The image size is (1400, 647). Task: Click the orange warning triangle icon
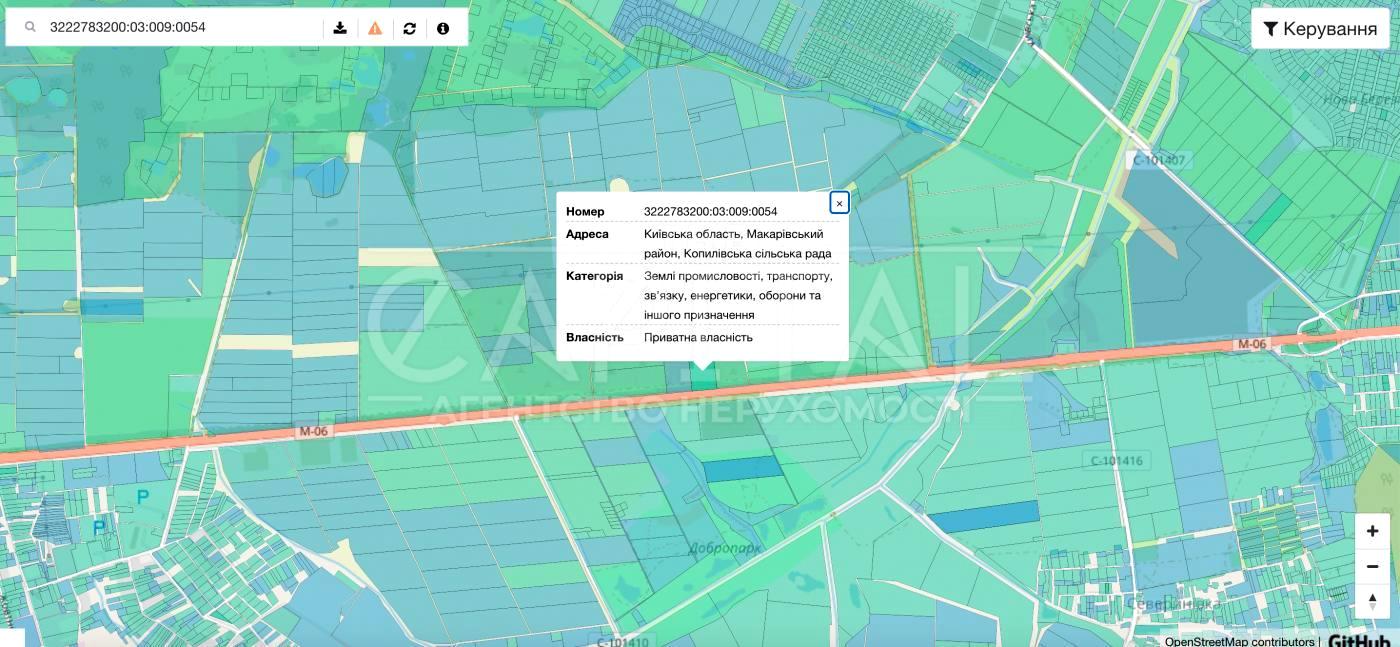(x=375, y=28)
